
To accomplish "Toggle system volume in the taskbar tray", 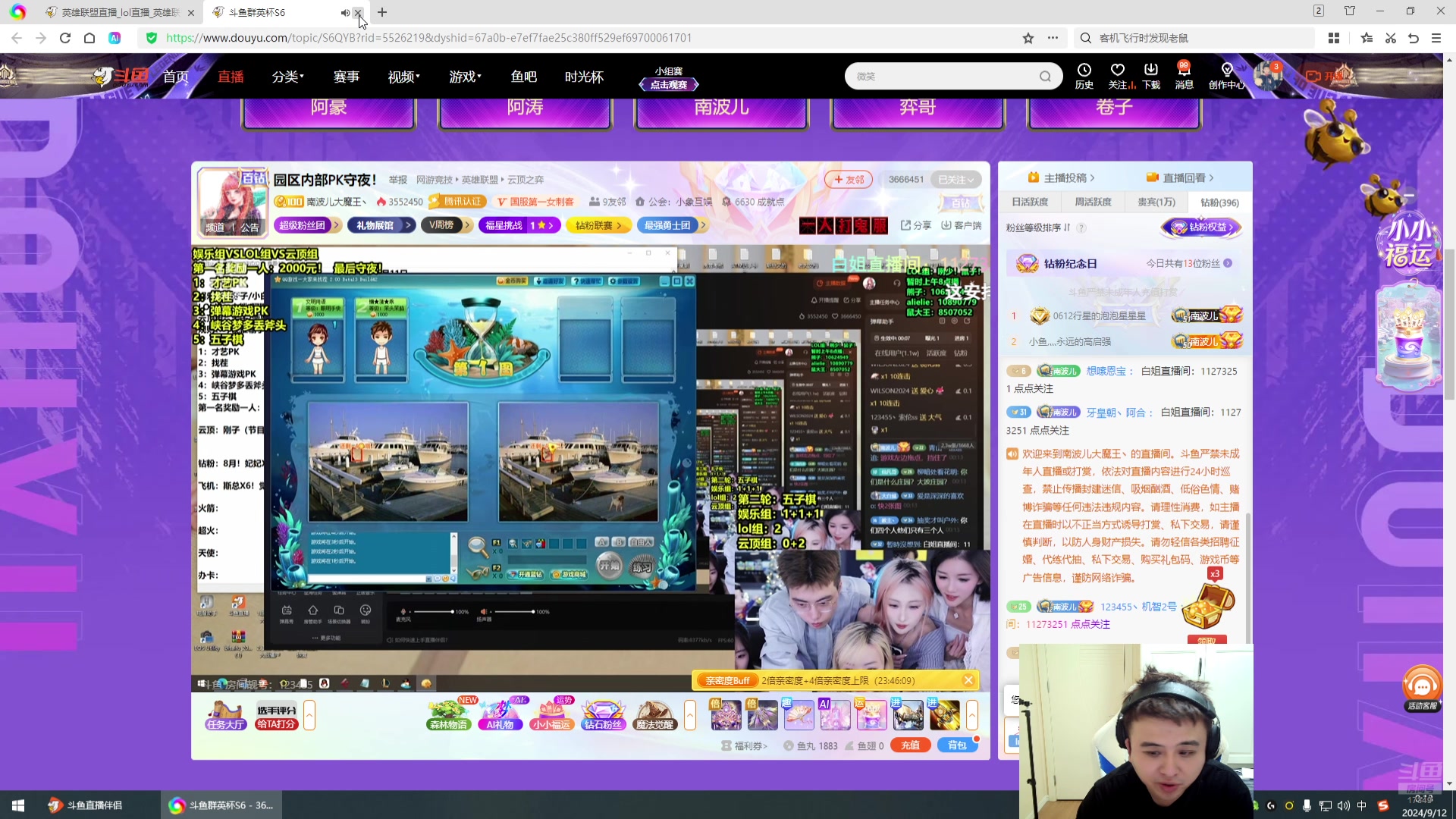I will coord(1343,805).
